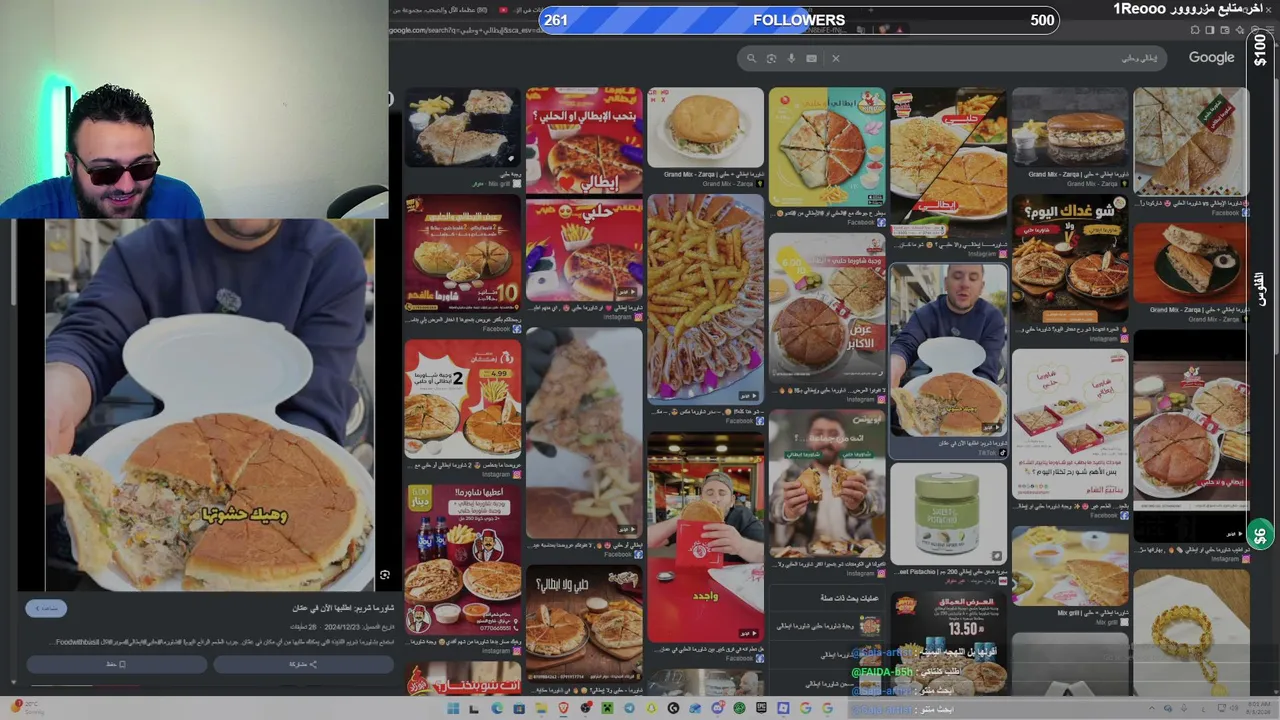Click the Lens icon on the preview image corner
Image resolution: width=1280 pixels, height=720 pixels.
(384, 575)
